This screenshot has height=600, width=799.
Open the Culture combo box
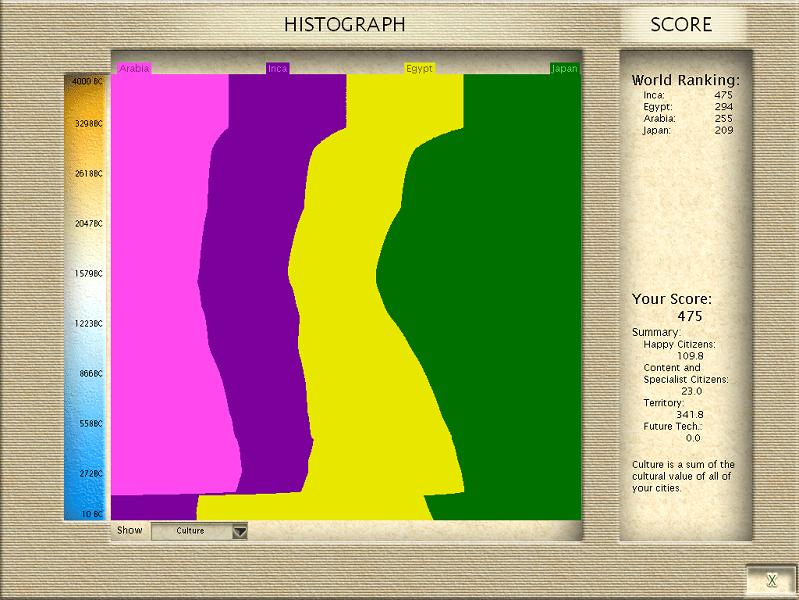[x=190, y=531]
